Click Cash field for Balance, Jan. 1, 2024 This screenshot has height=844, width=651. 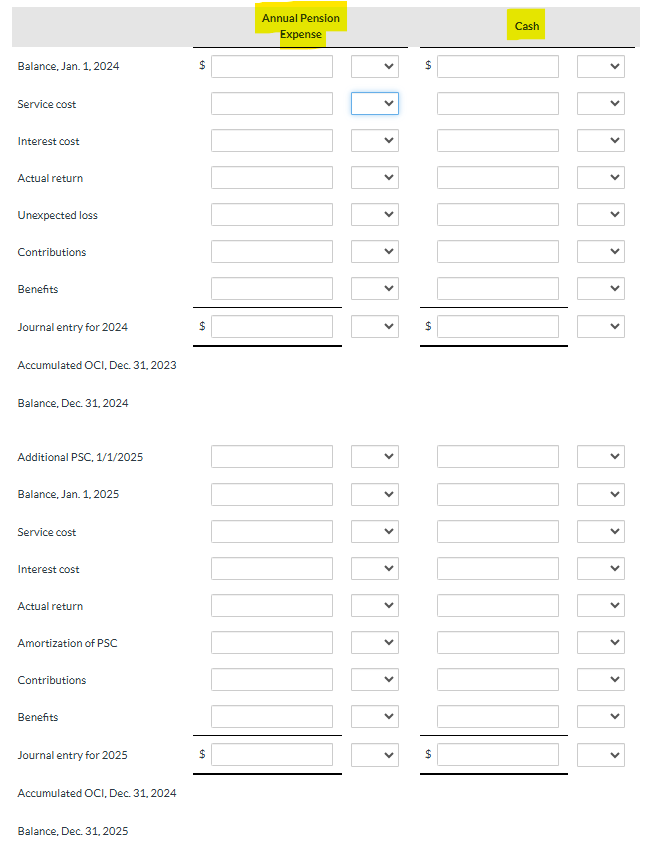pos(498,66)
